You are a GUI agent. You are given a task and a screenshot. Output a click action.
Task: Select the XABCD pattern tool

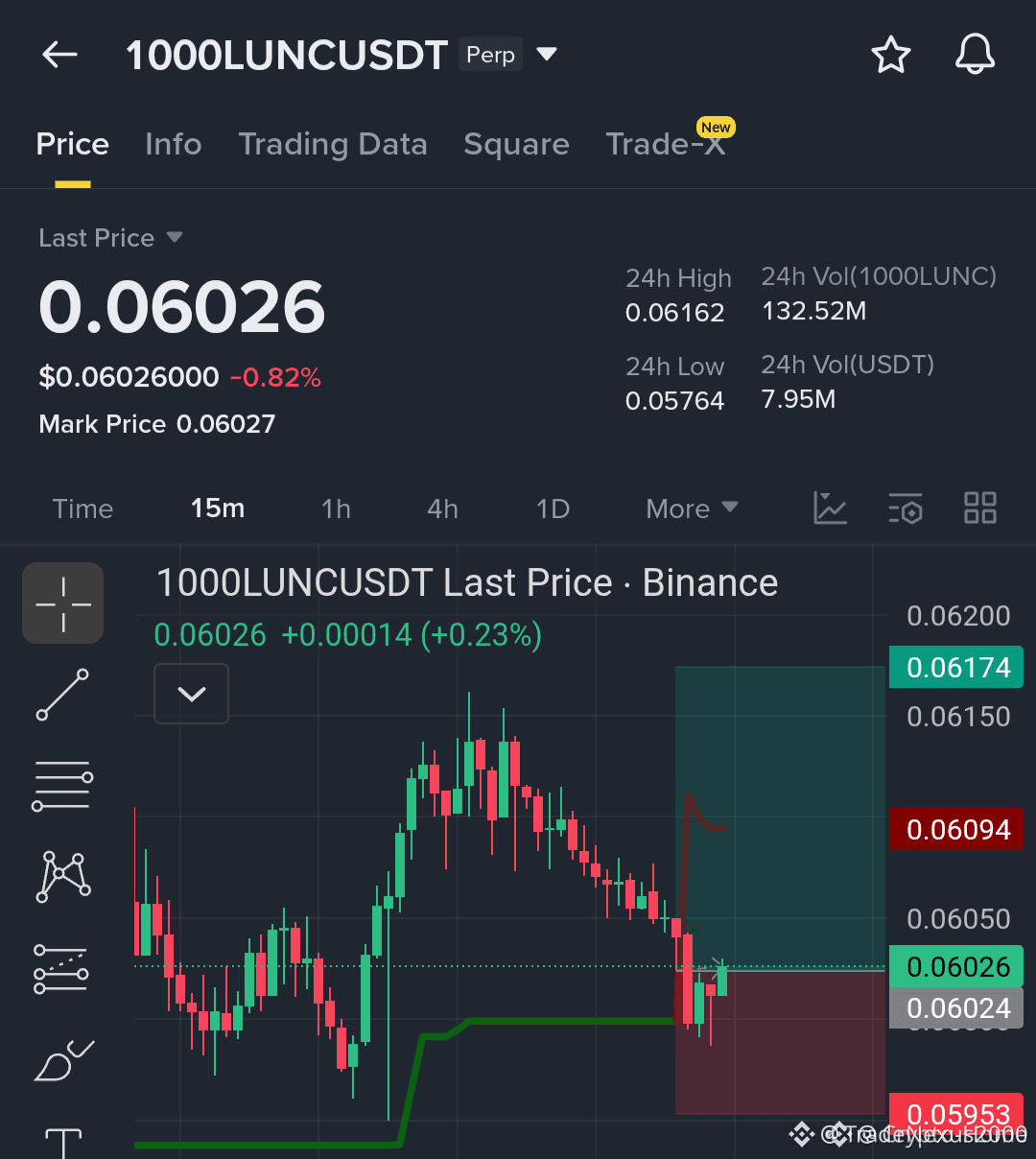(63, 876)
